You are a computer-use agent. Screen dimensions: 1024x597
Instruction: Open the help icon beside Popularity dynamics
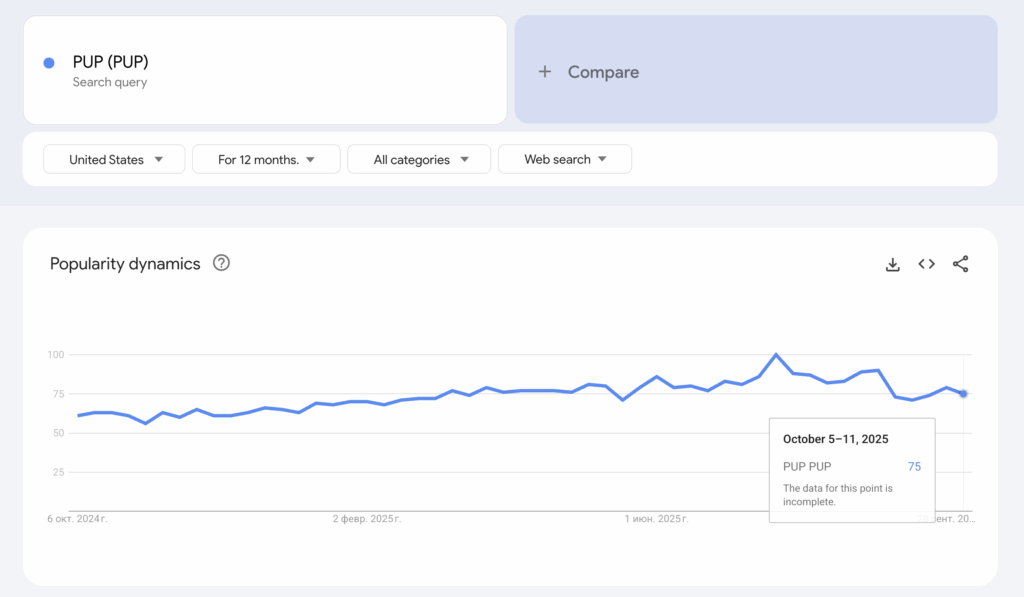222,263
